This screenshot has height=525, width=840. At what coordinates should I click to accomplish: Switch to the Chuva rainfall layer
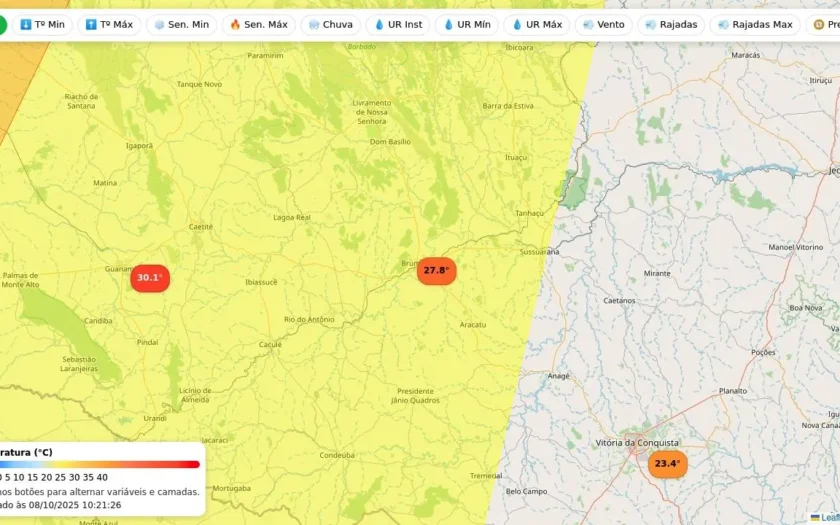(331, 25)
